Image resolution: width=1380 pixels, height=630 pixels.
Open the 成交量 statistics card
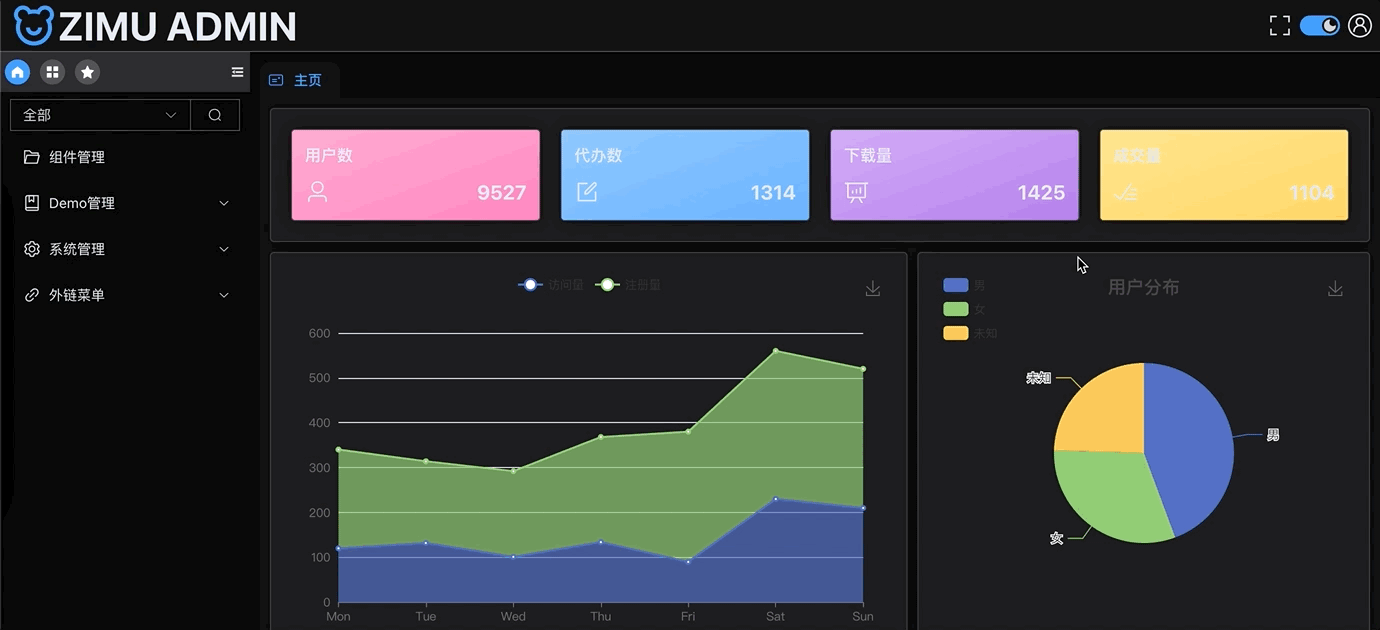[1224, 175]
